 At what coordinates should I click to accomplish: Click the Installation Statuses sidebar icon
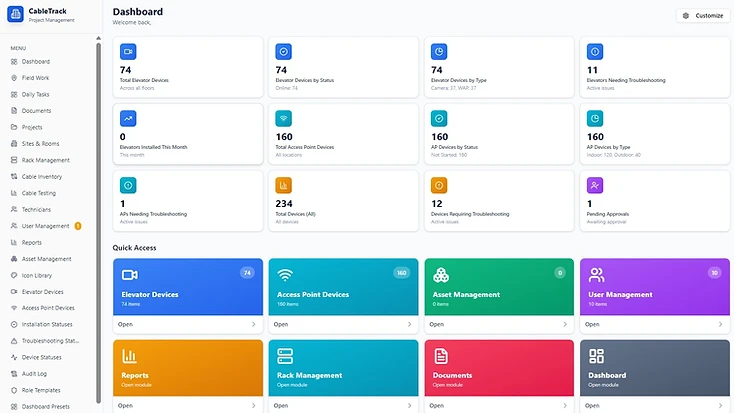click(14, 324)
